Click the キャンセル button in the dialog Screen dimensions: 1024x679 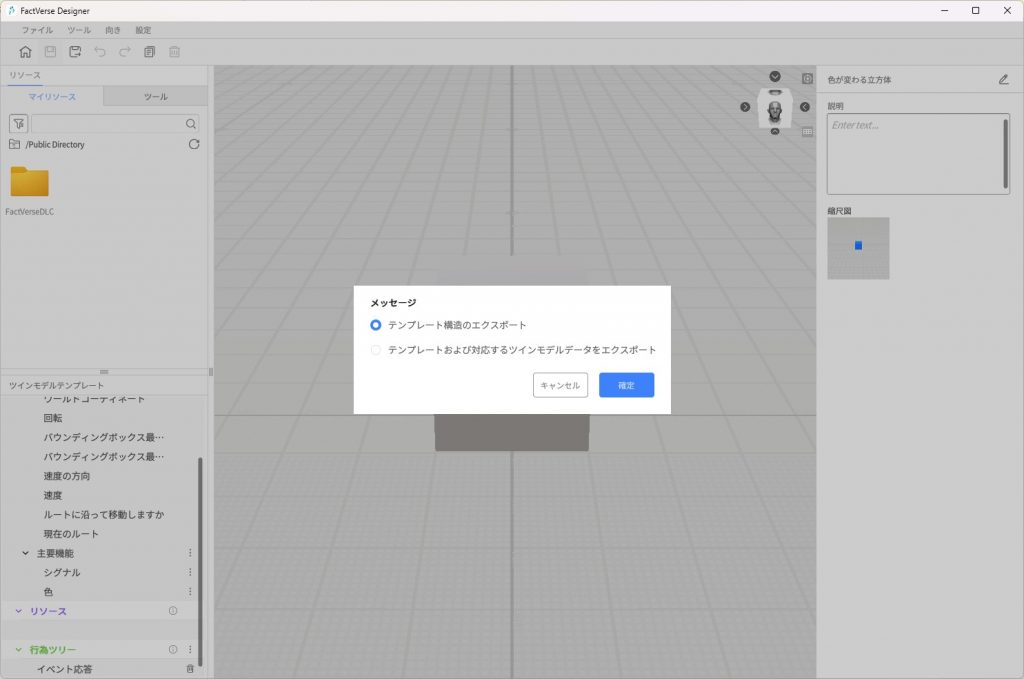(560, 385)
